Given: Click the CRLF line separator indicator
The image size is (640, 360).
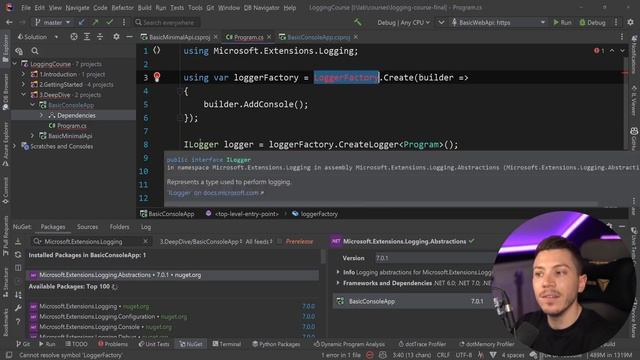Looking at the screenshot, I should [x=443, y=355].
